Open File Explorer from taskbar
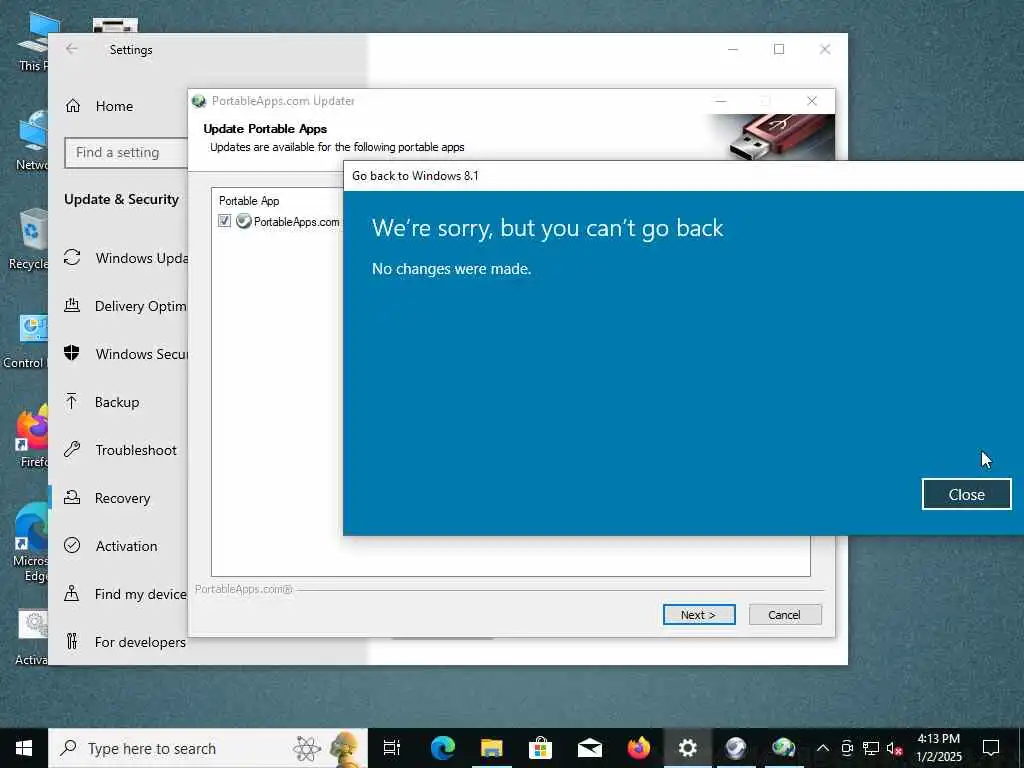 [x=491, y=748]
